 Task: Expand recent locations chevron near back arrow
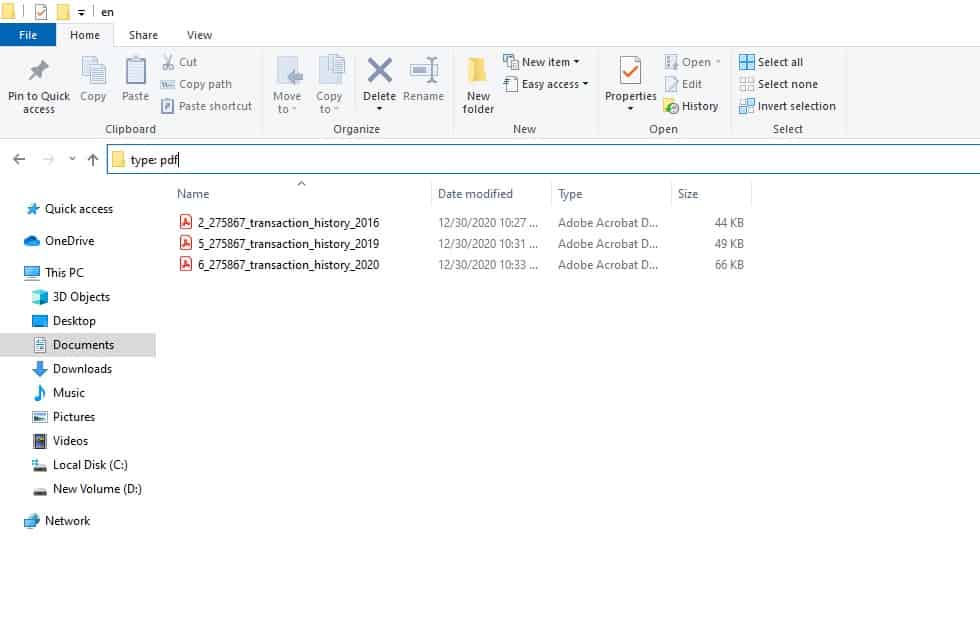coord(72,160)
